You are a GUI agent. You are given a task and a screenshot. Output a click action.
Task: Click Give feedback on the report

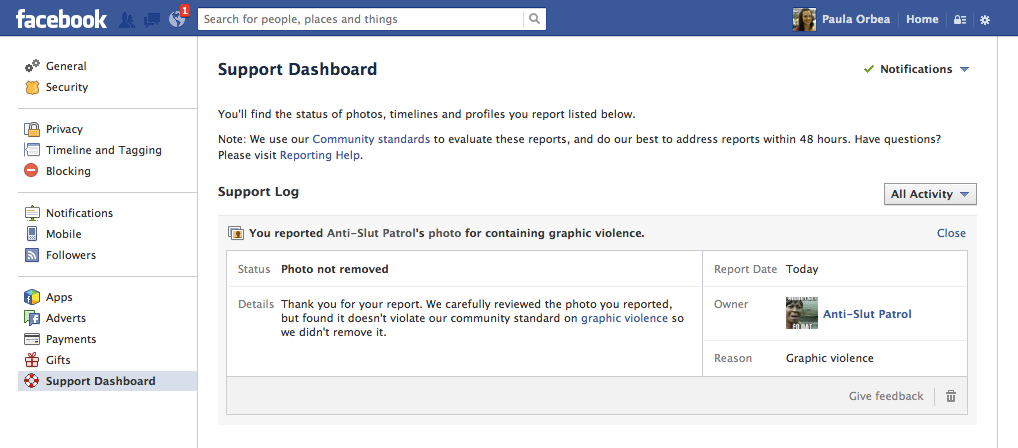(x=886, y=396)
